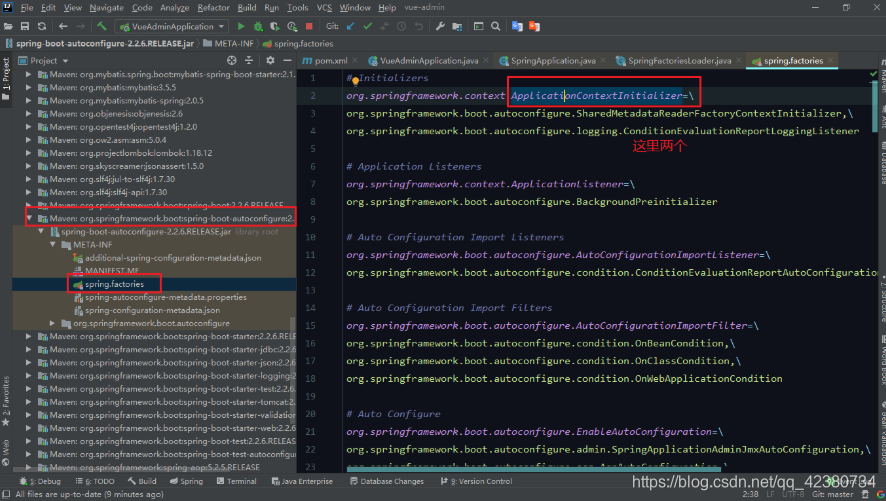This screenshot has width=886, height=501.
Task: Open settings with the wrench icon
Action: tap(440, 27)
